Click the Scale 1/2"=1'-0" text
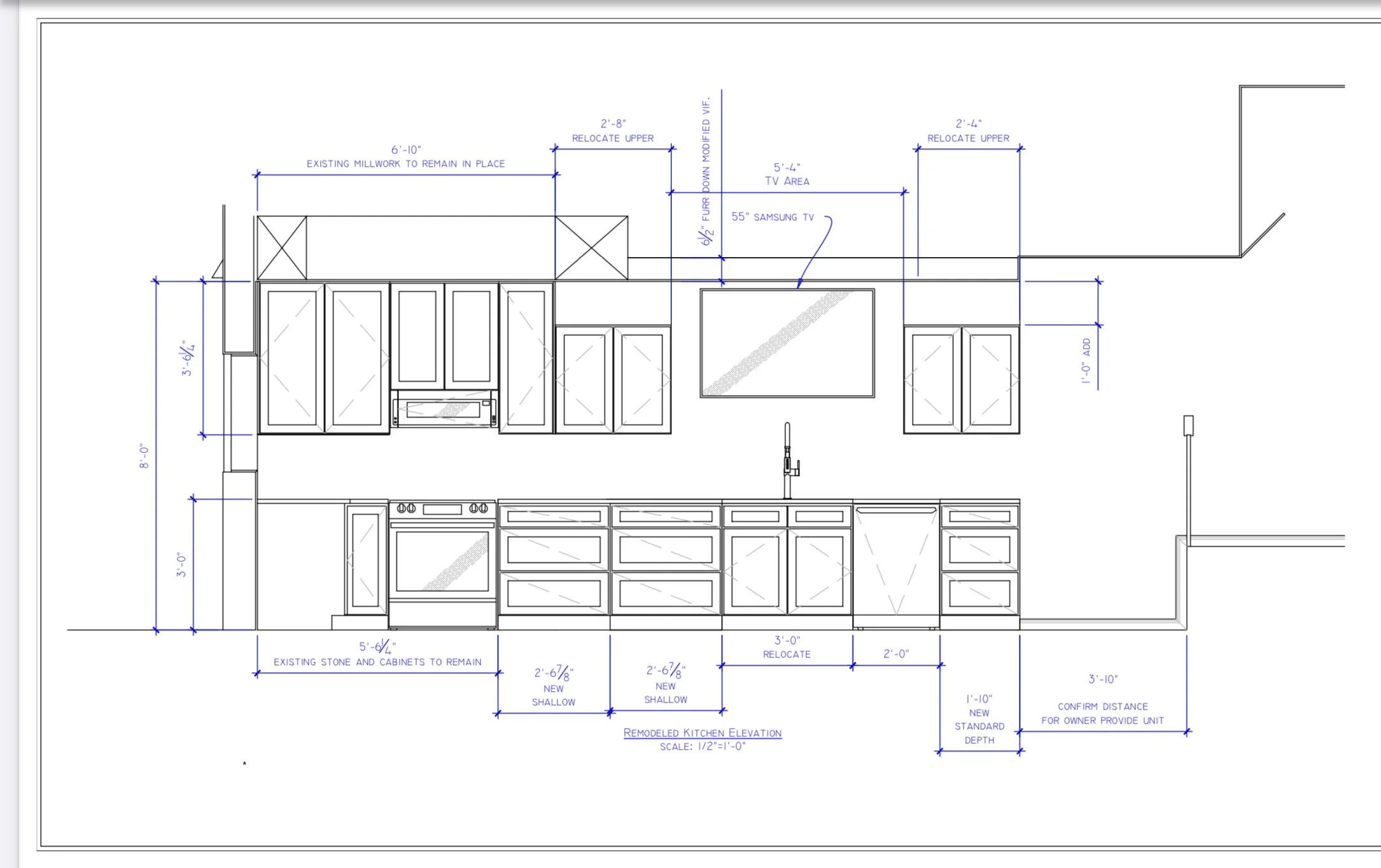Viewport: 1381px width, 868px height. click(702, 746)
